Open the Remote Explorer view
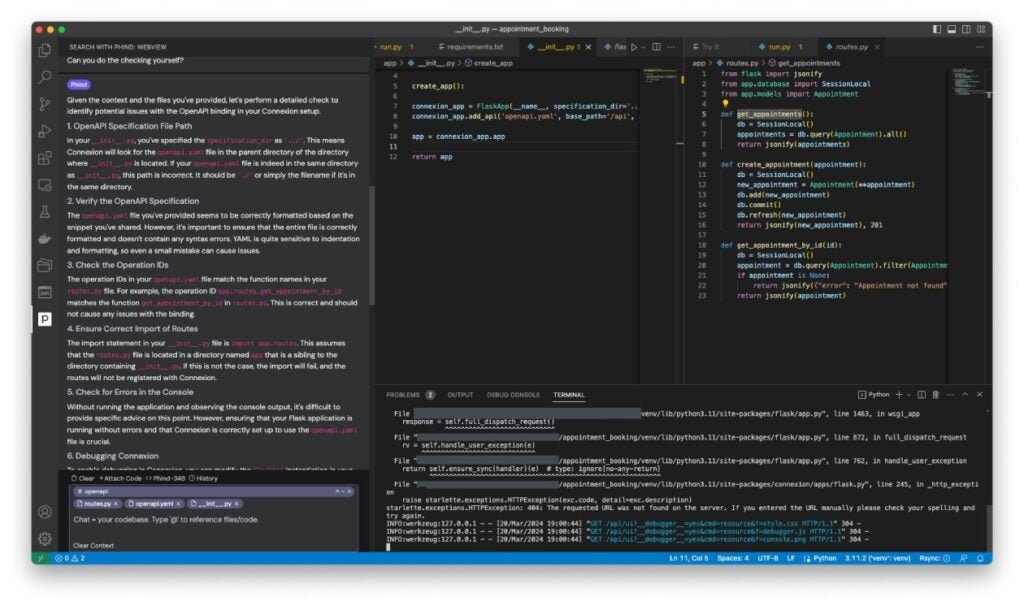1024x606 pixels. point(44,185)
